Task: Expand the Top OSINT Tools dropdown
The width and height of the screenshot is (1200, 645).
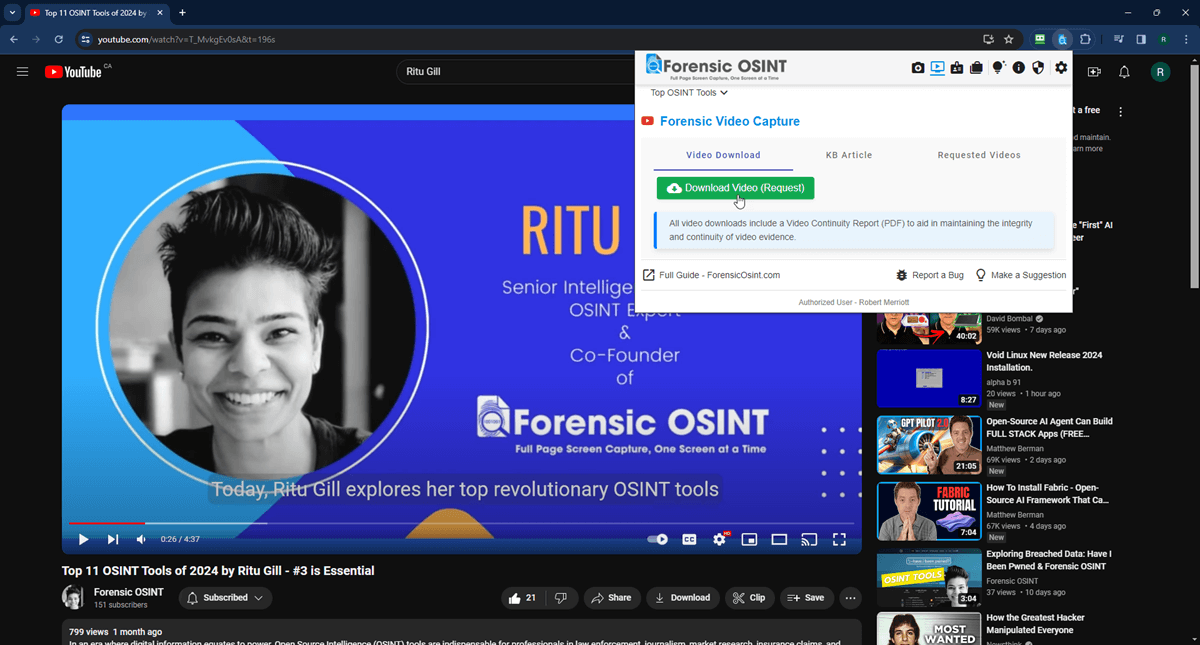Action: click(689, 93)
